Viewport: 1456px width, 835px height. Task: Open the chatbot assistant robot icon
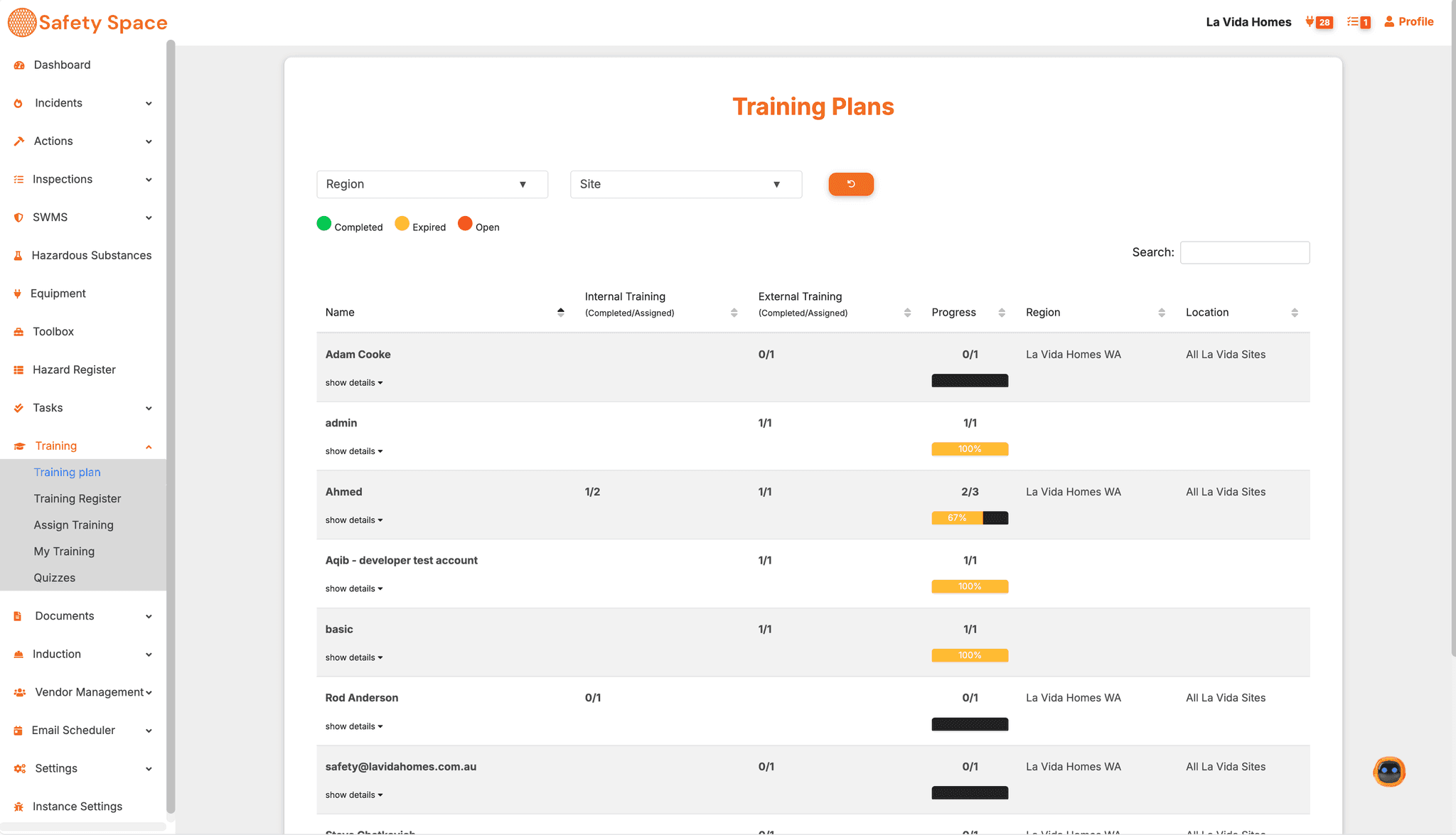pyautogui.click(x=1389, y=772)
